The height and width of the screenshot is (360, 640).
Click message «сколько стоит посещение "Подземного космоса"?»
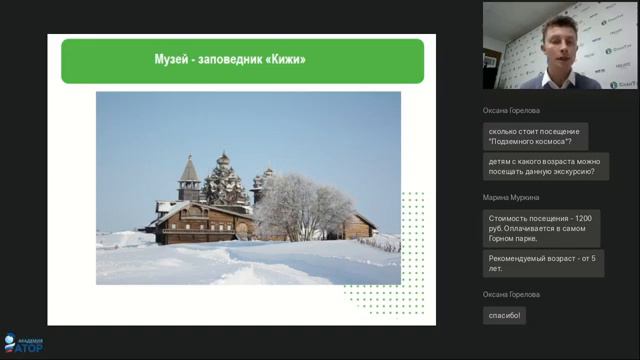536,137
